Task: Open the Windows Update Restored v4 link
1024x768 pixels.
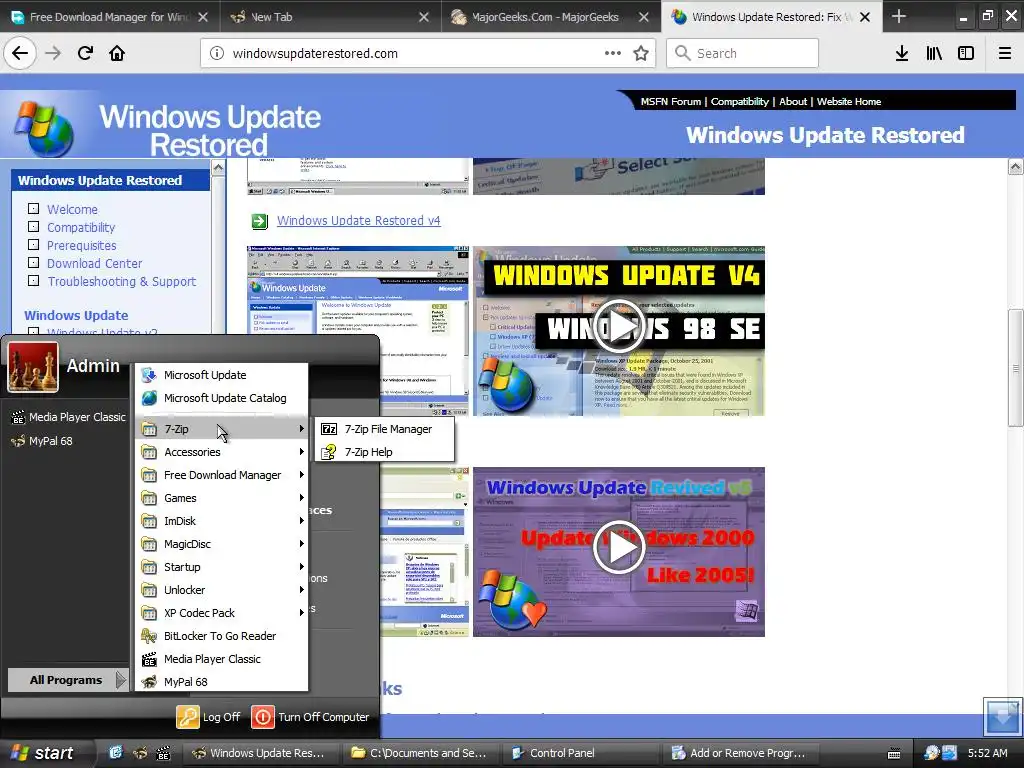Action: click(x=359, y=221)
